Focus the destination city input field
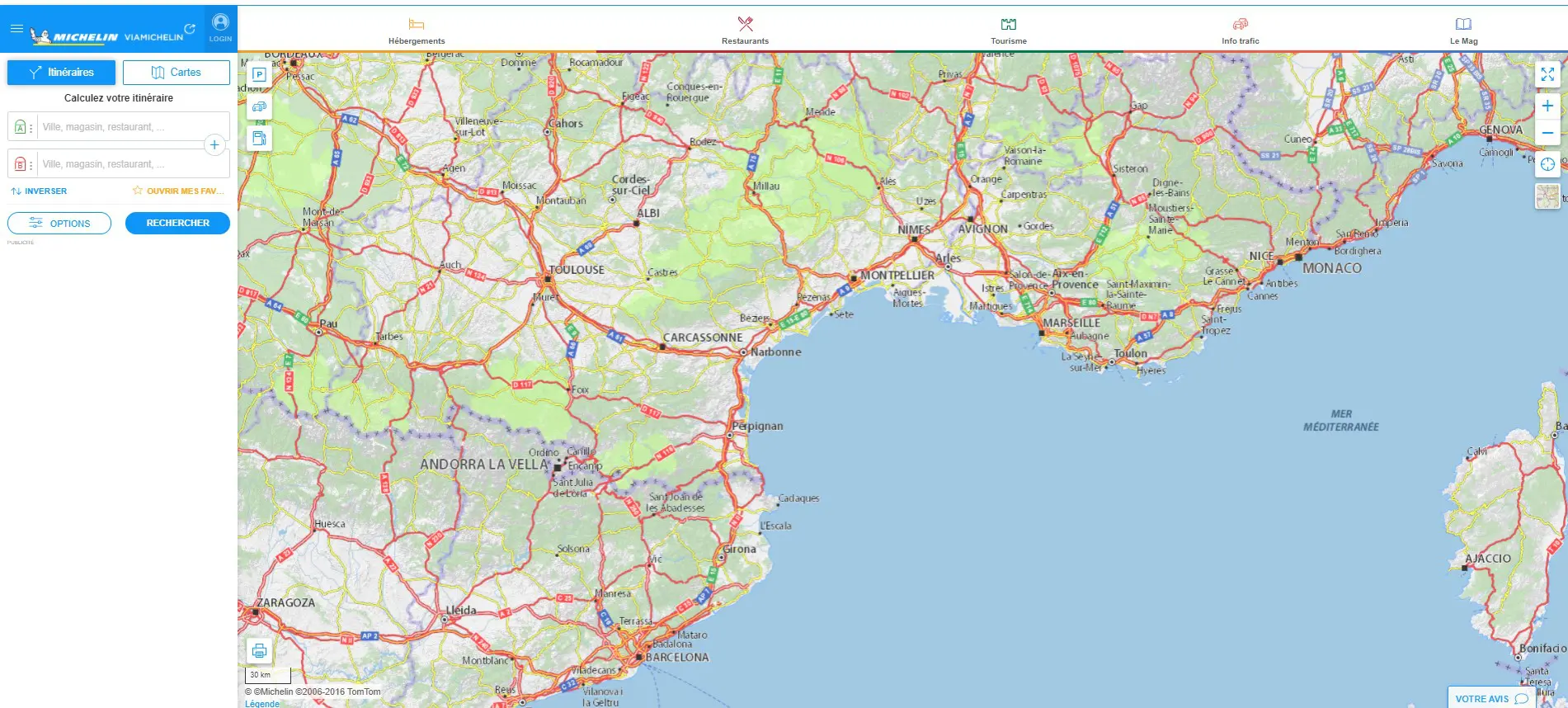Screen dimensions: 1568x708 click(x=132, y=164)
